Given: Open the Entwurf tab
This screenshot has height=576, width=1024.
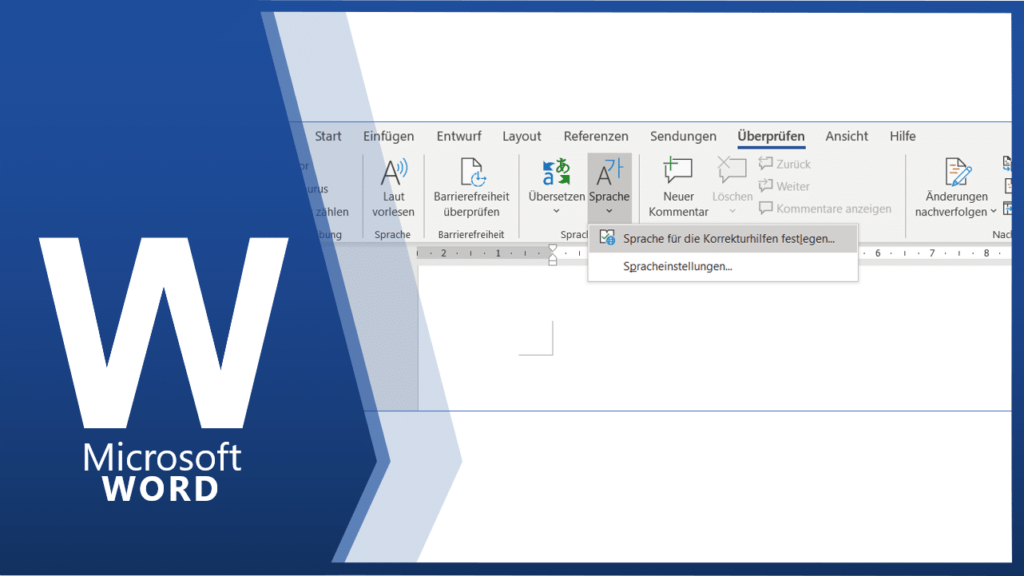Looking at the screenshot, I should pyautogui.click(x=458, y=136).
